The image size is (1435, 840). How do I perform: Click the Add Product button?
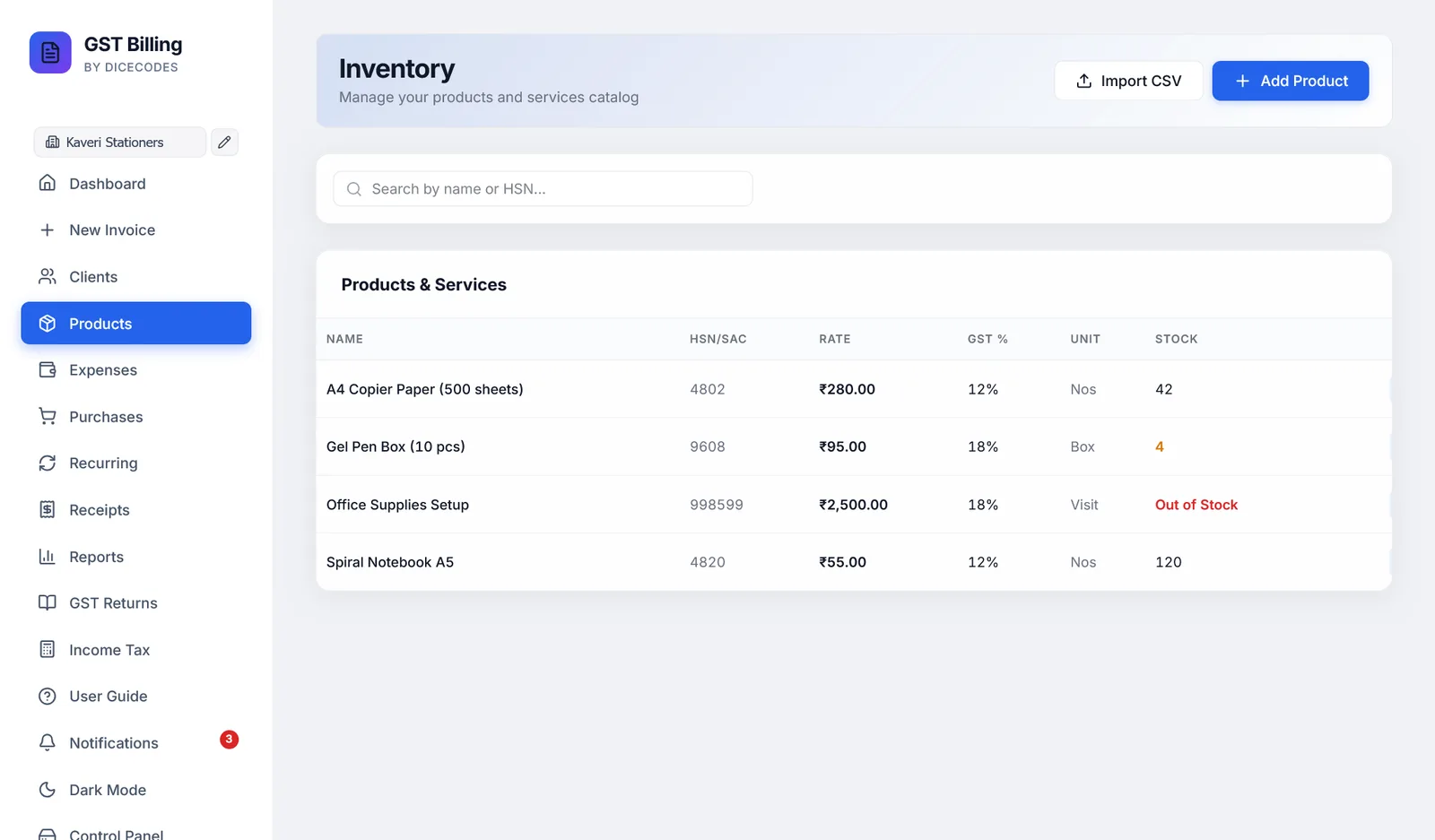(x=1290, y=81)
